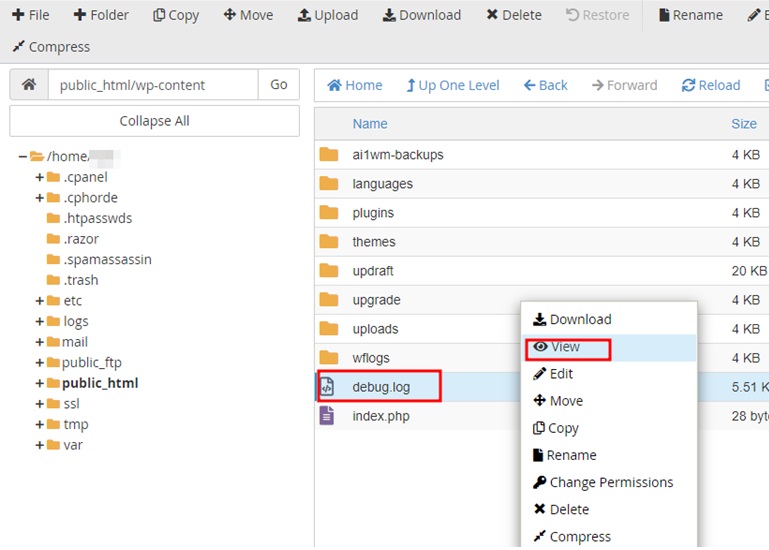
Task: Expand the public_html tree folder
Action: (x=40, y=383)
